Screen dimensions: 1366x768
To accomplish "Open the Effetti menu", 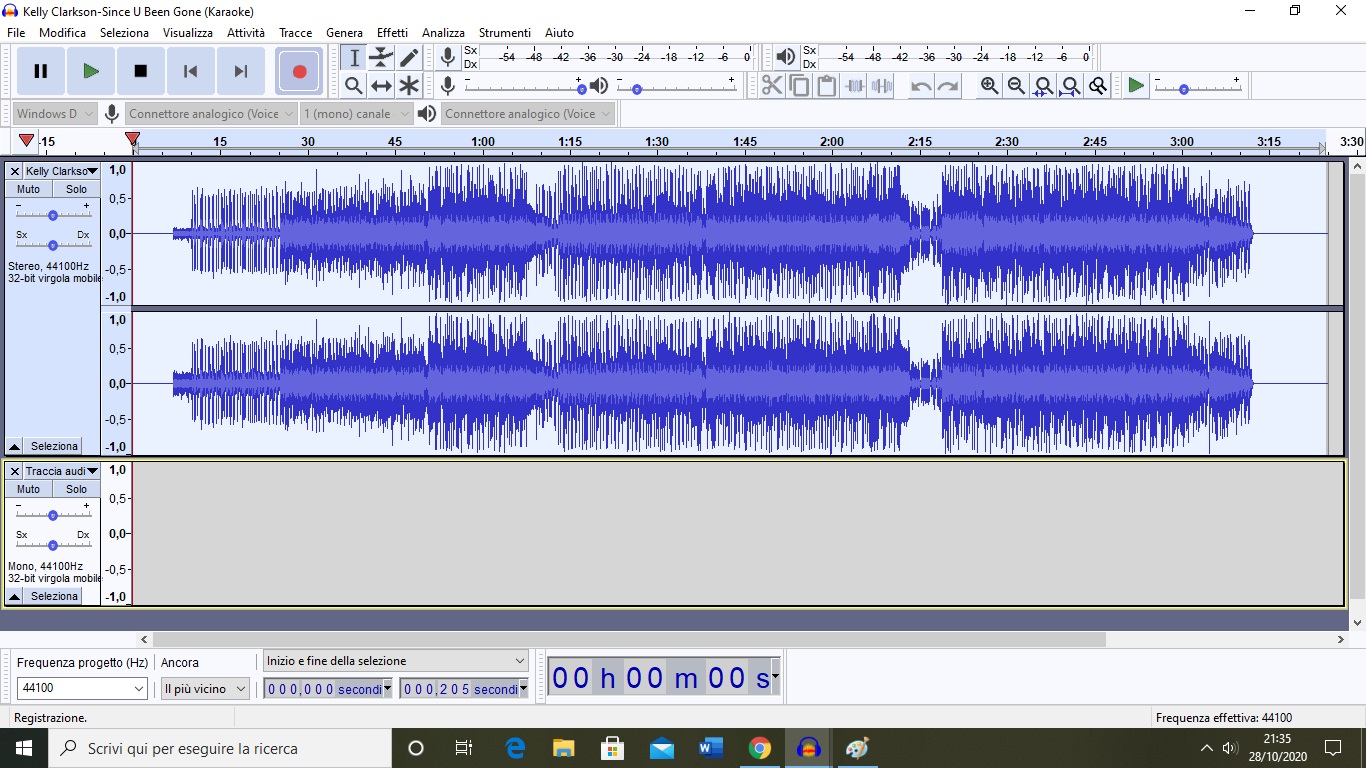I will click(x=393, y=33).
